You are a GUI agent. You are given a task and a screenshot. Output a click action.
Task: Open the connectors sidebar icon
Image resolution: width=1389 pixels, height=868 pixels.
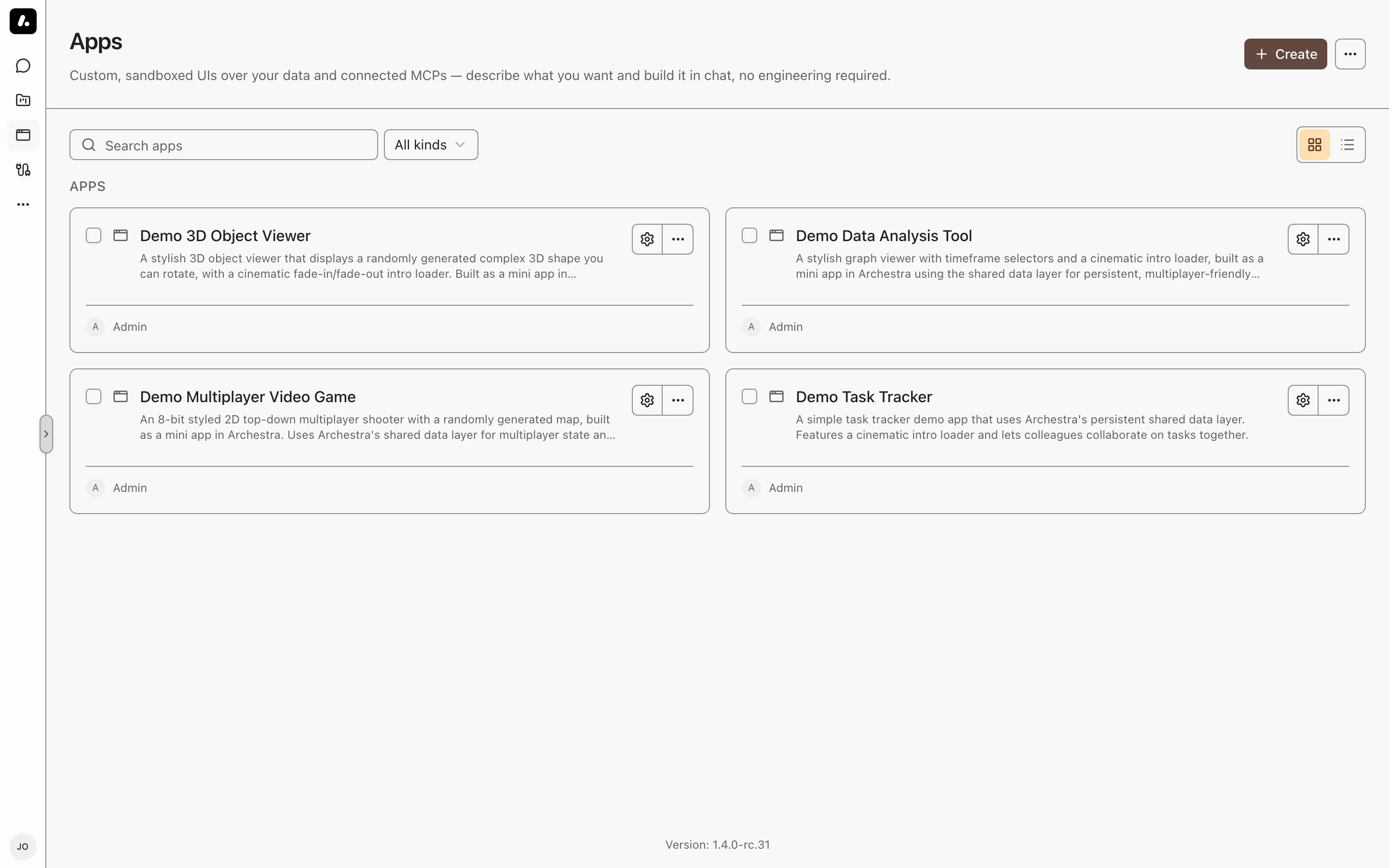[x=23, y=170]
